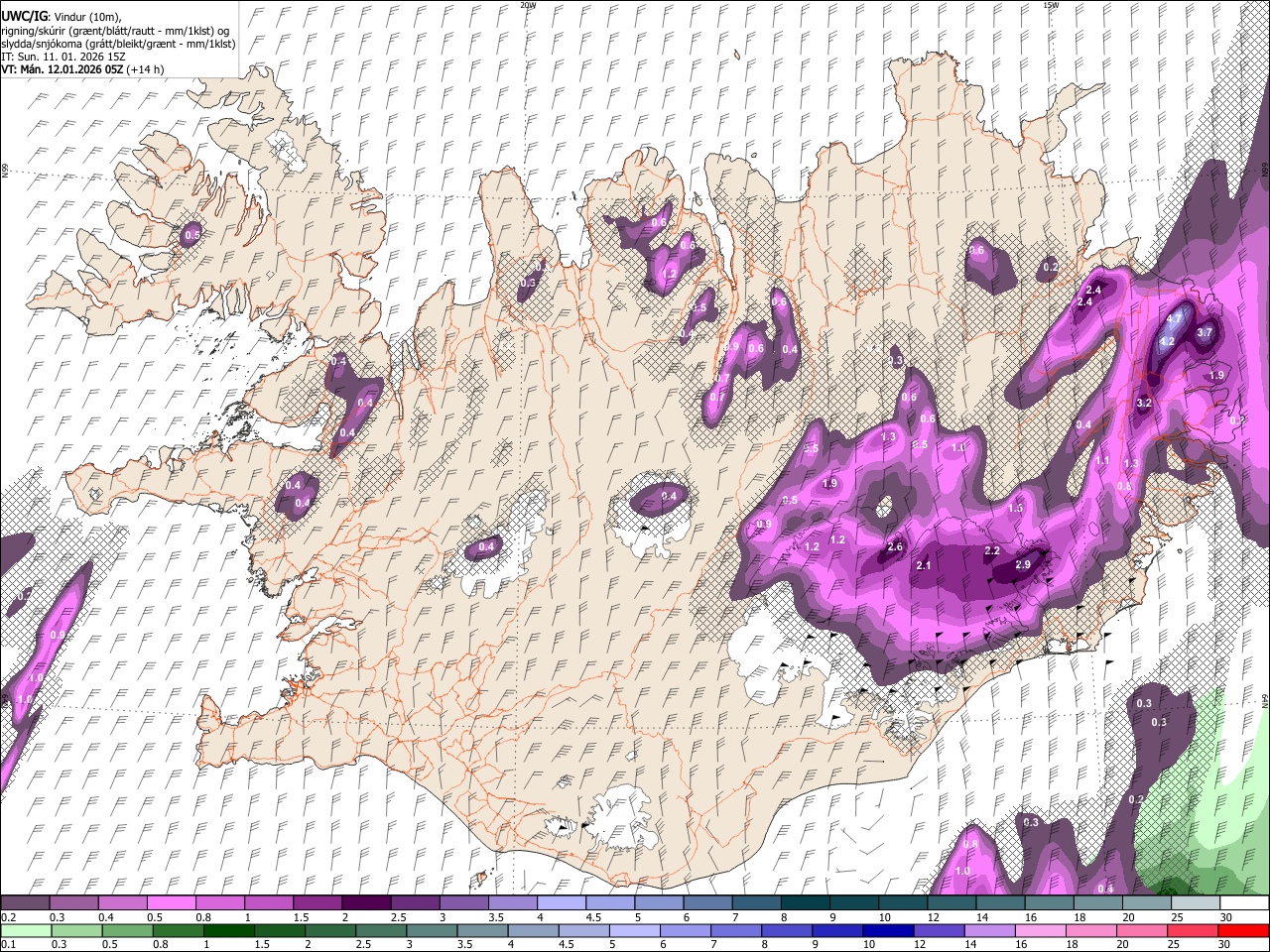
Task: Click the '20W' longitude label
Action: (528, 5)
